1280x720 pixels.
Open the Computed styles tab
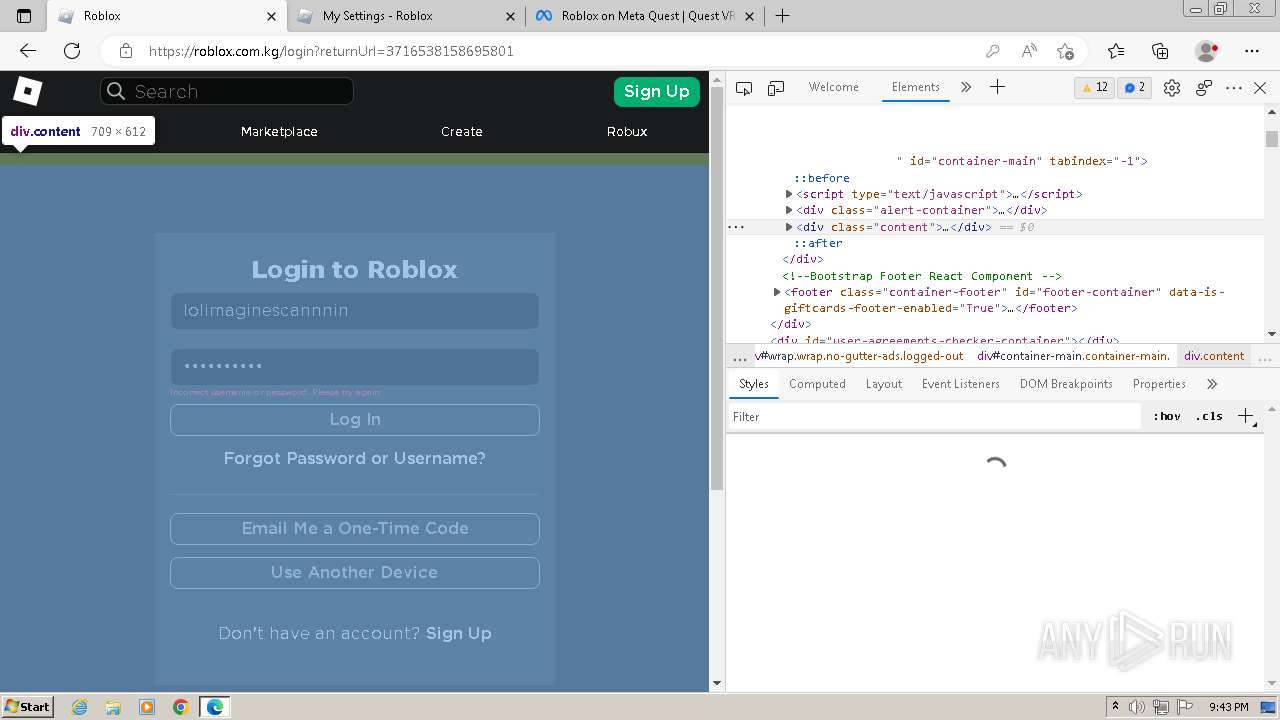pyautogui.click(x=817, y=384)
